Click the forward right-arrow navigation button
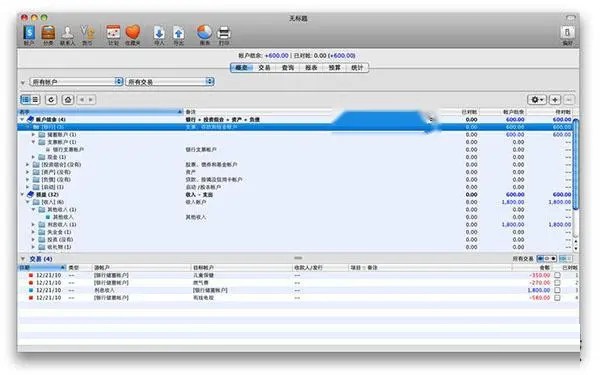The height and width of the screenshot is (375, 600). [x=91, y=100]
